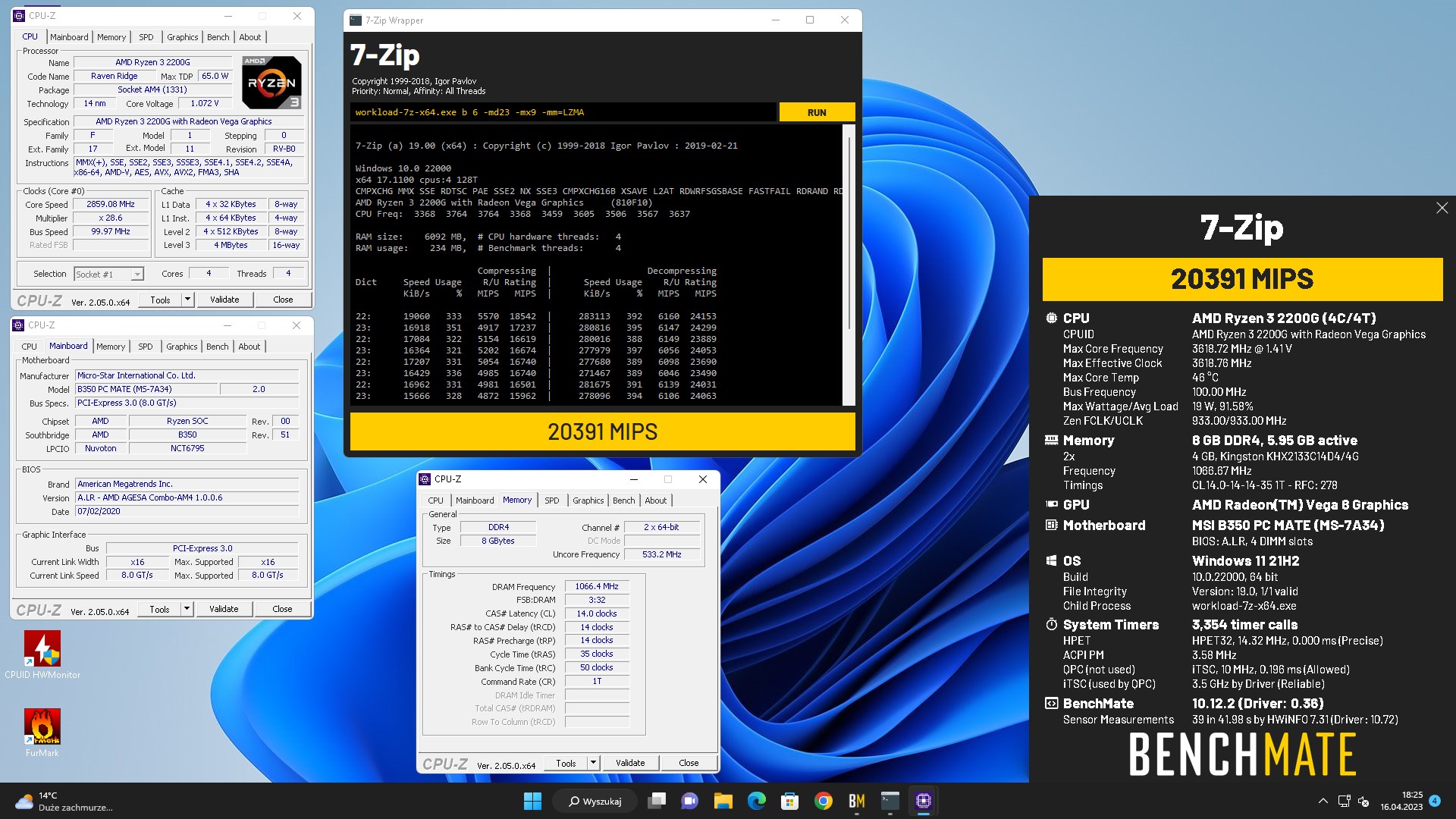Open notification center badge
Viewport: 1456px width, 819px height.
click(x=1435, y=800)
